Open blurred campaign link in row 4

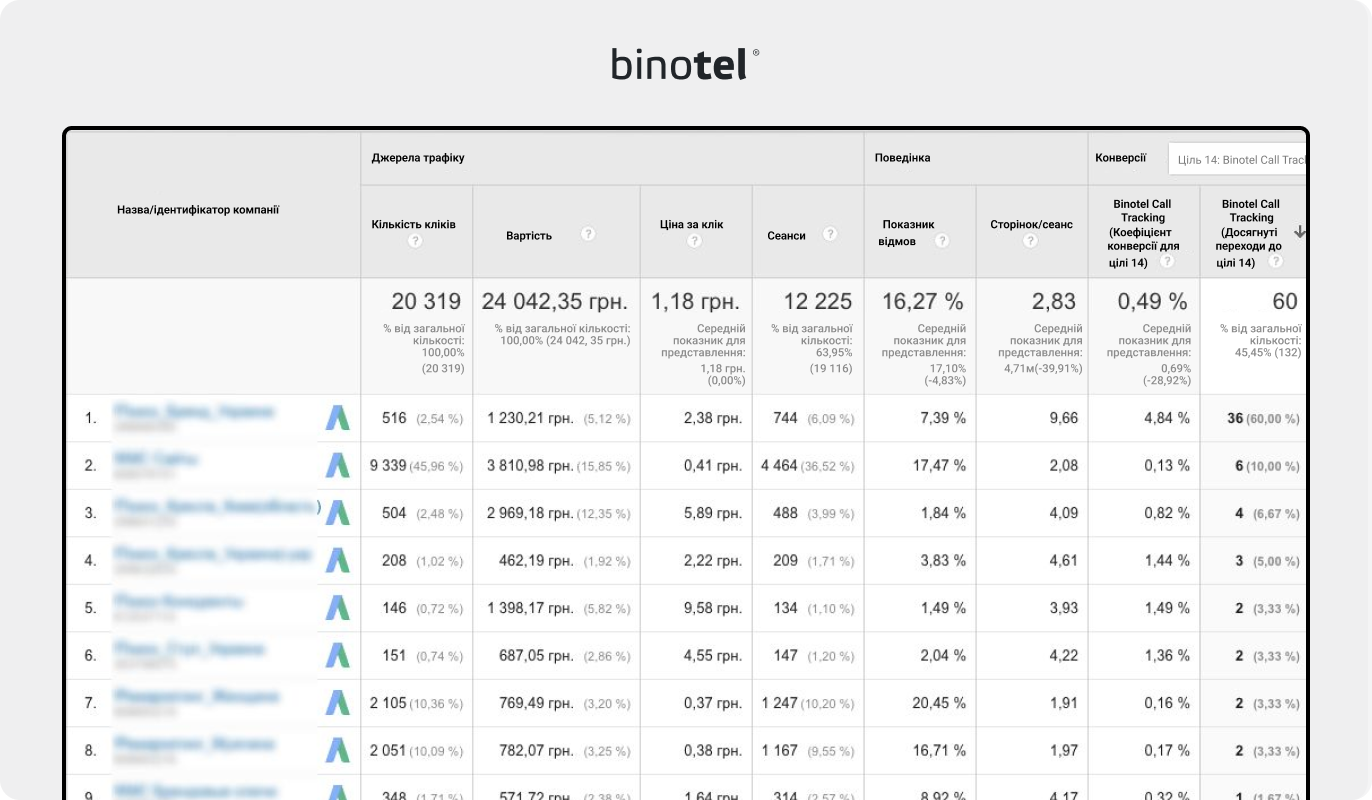pyautogui.click(x=213, y=554)
